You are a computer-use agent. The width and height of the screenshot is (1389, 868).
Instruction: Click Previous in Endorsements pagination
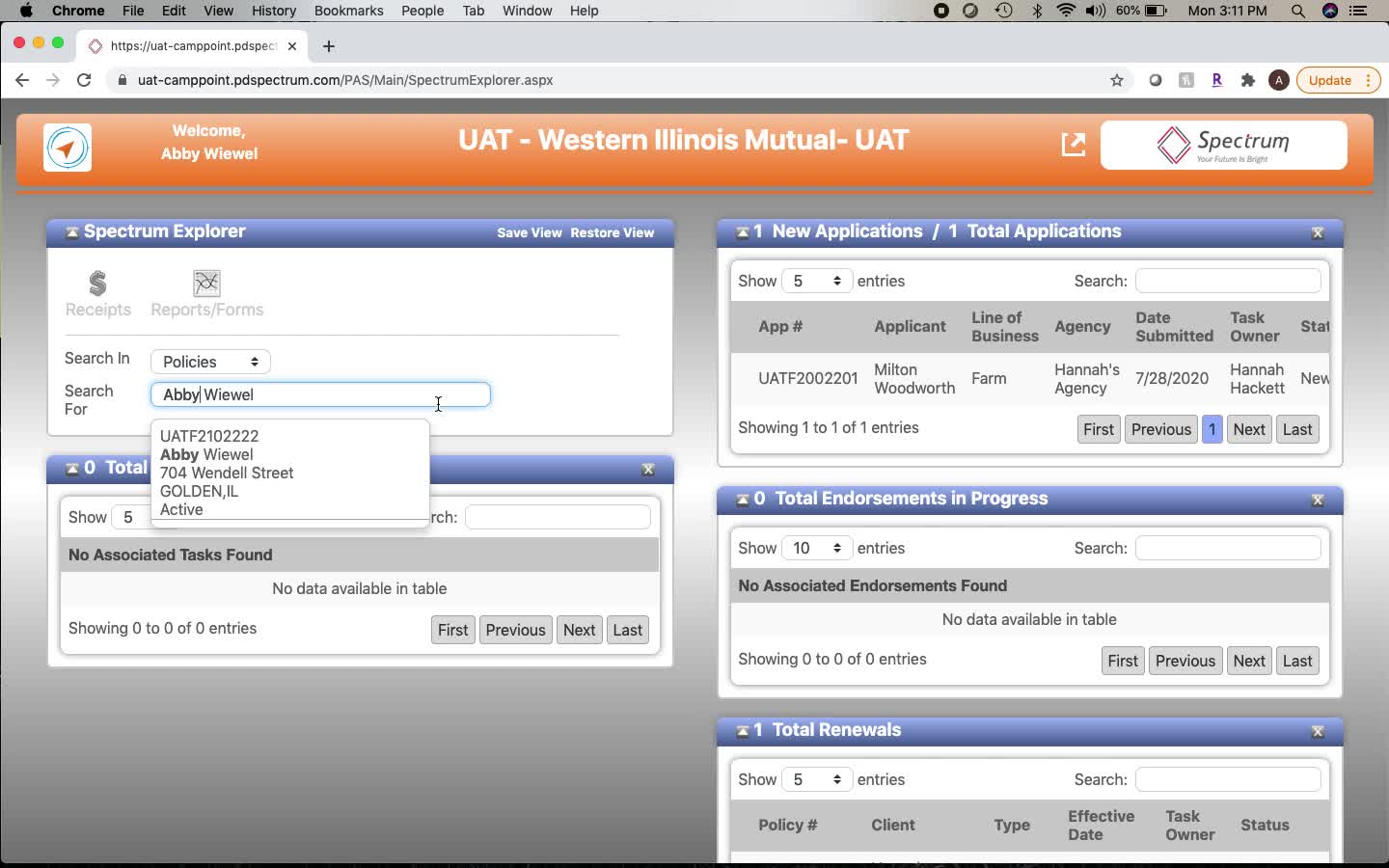1185,661
